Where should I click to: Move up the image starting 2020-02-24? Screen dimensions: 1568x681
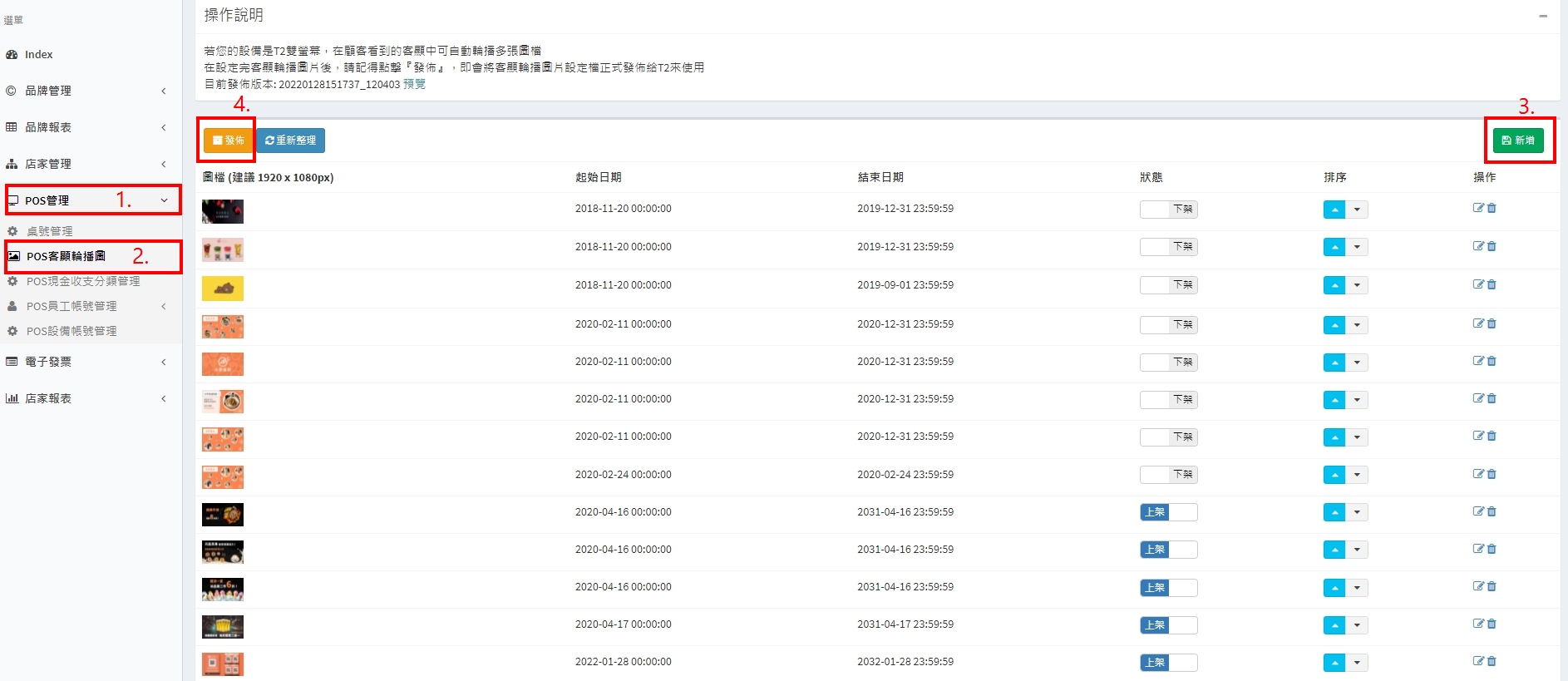pyautogui.click(x=1334, y=475)
